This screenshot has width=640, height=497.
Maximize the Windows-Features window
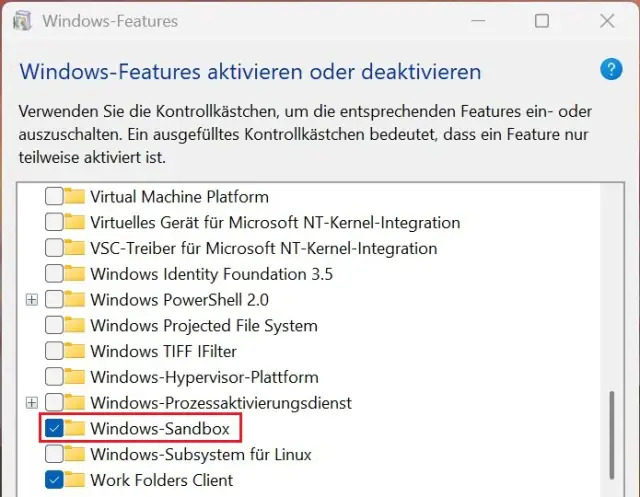click(542, 20)
